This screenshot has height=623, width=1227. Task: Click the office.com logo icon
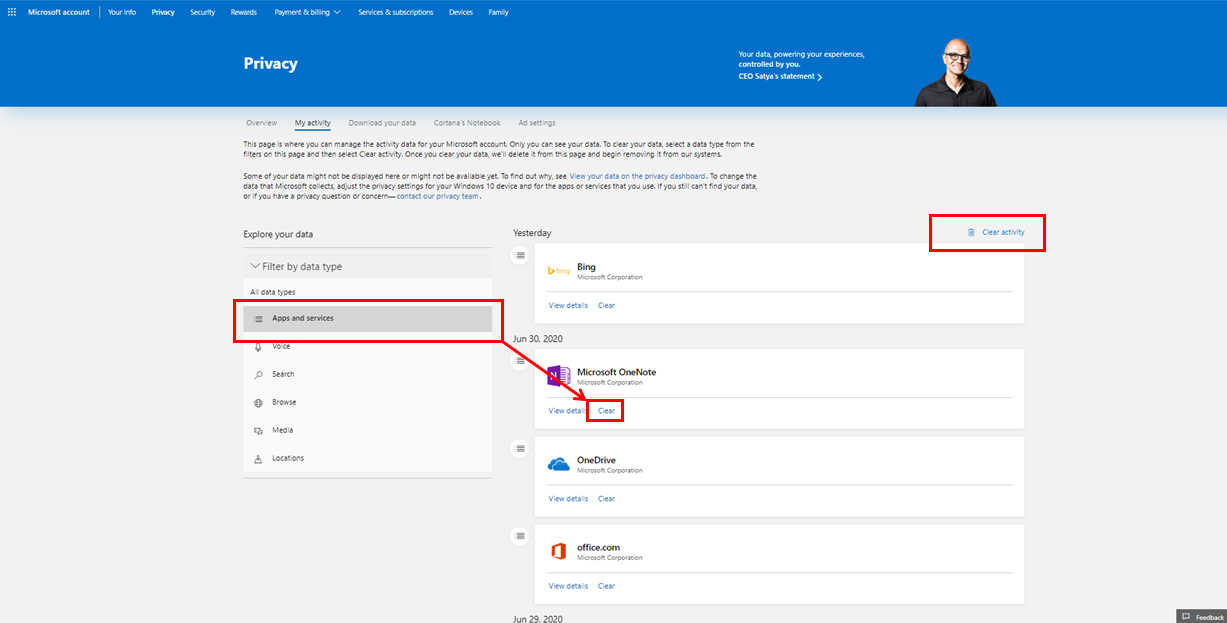click(x=558, y=552)
